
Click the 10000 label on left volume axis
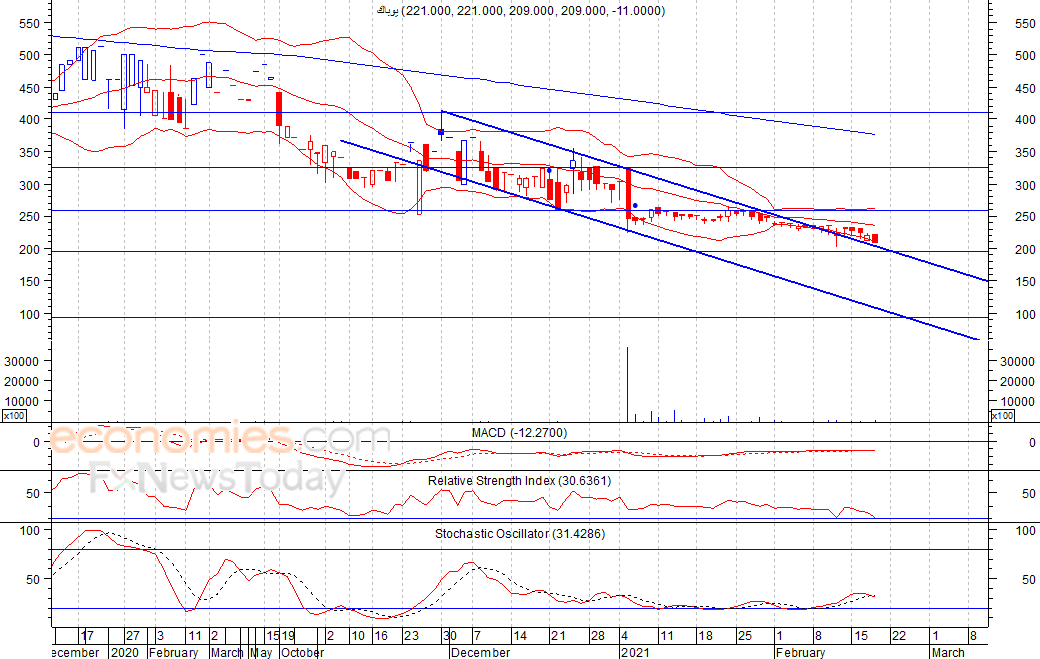22,401
